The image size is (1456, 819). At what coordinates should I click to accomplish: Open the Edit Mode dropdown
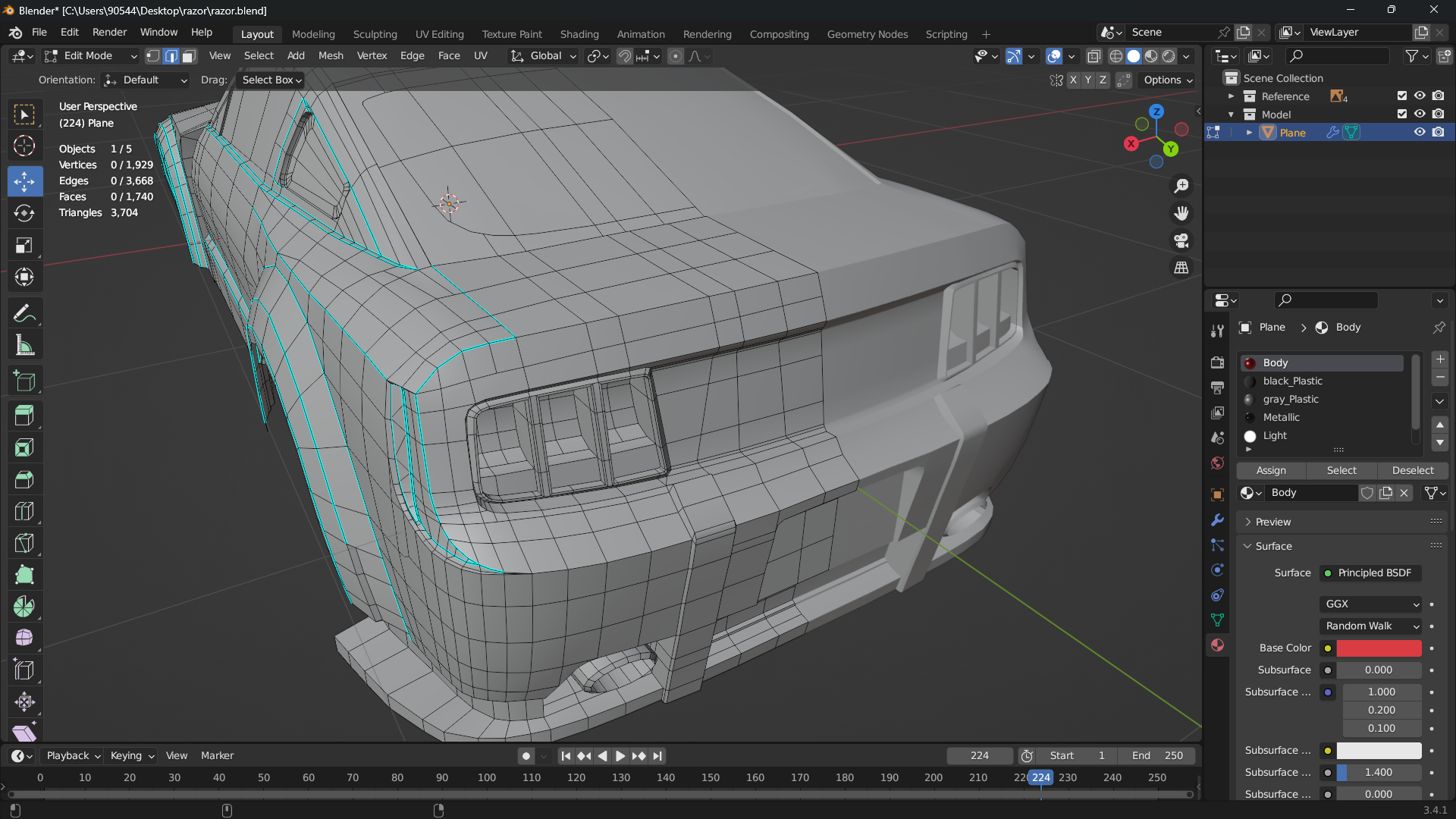(91, 56)
